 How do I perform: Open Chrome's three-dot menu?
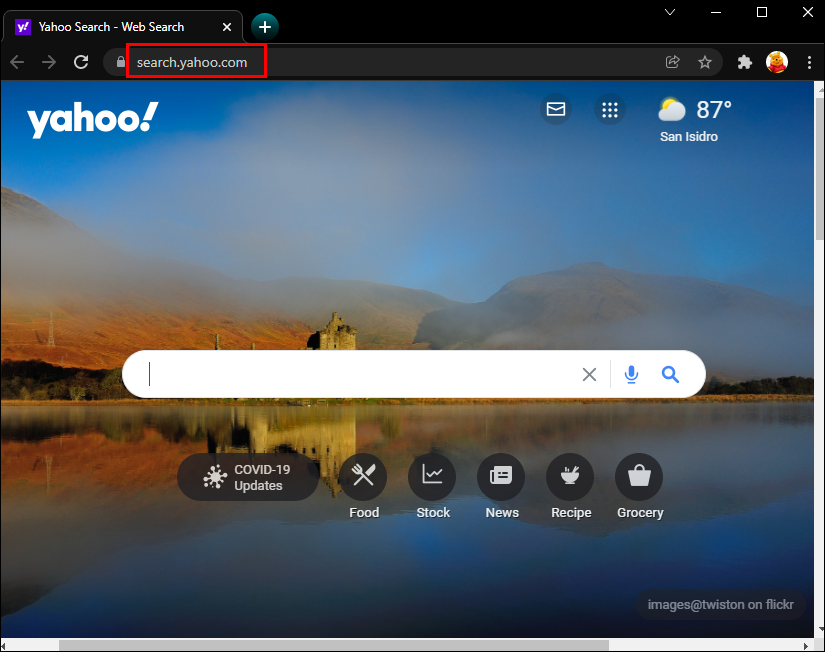pos(809,62)
